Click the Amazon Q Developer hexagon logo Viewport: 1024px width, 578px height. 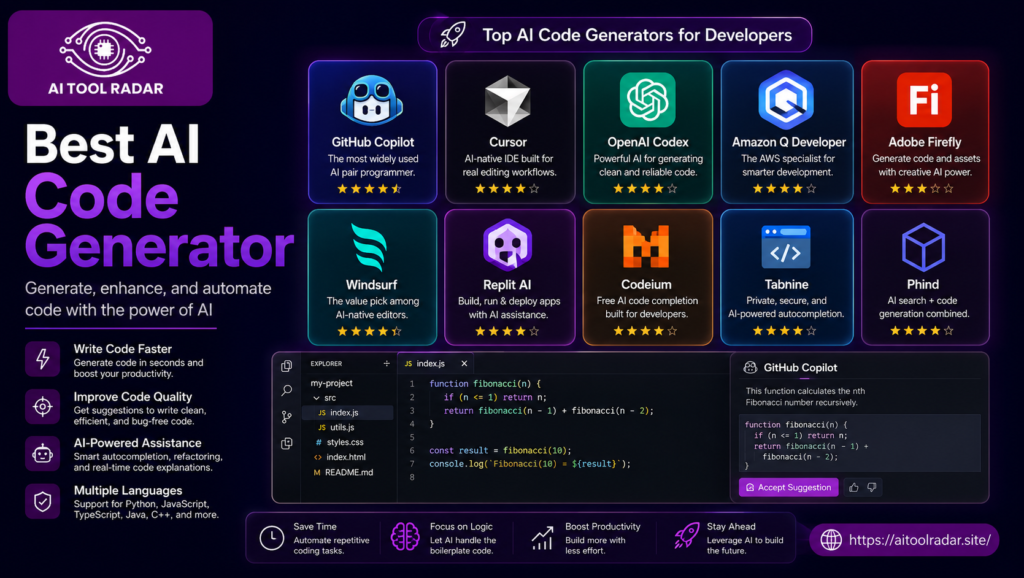click(786, 99)
